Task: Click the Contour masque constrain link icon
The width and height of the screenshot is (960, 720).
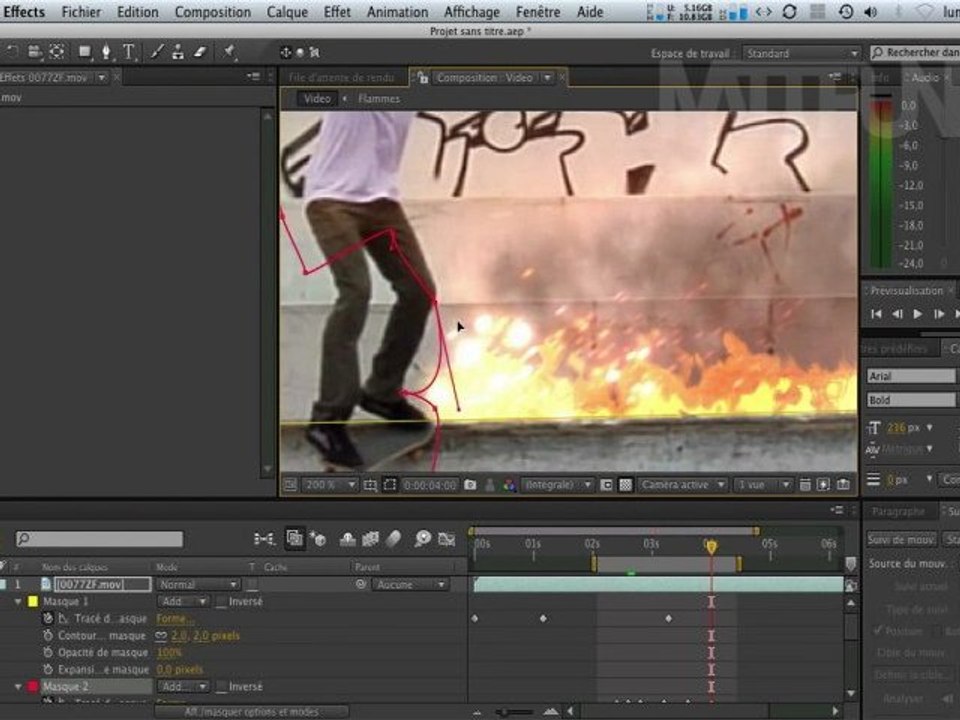Action: tap(161, 636)
